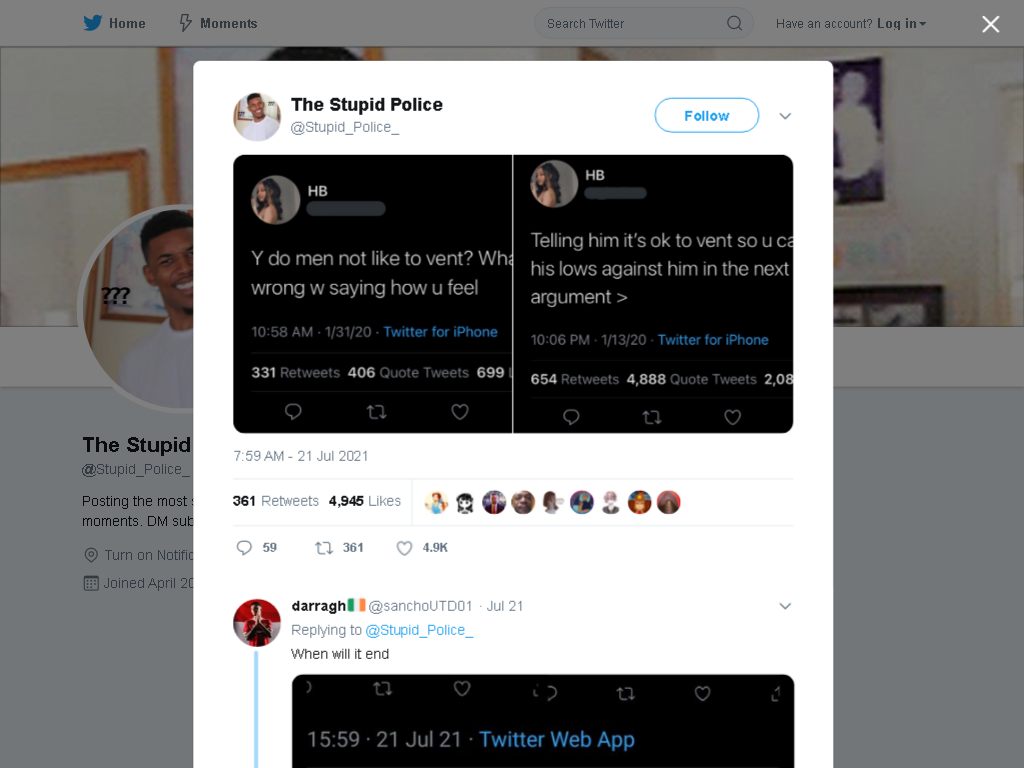The height and width of the screenshot is (768, 1024).
Task: Open the Log in dropdown
Action: (x=901, y=24)
